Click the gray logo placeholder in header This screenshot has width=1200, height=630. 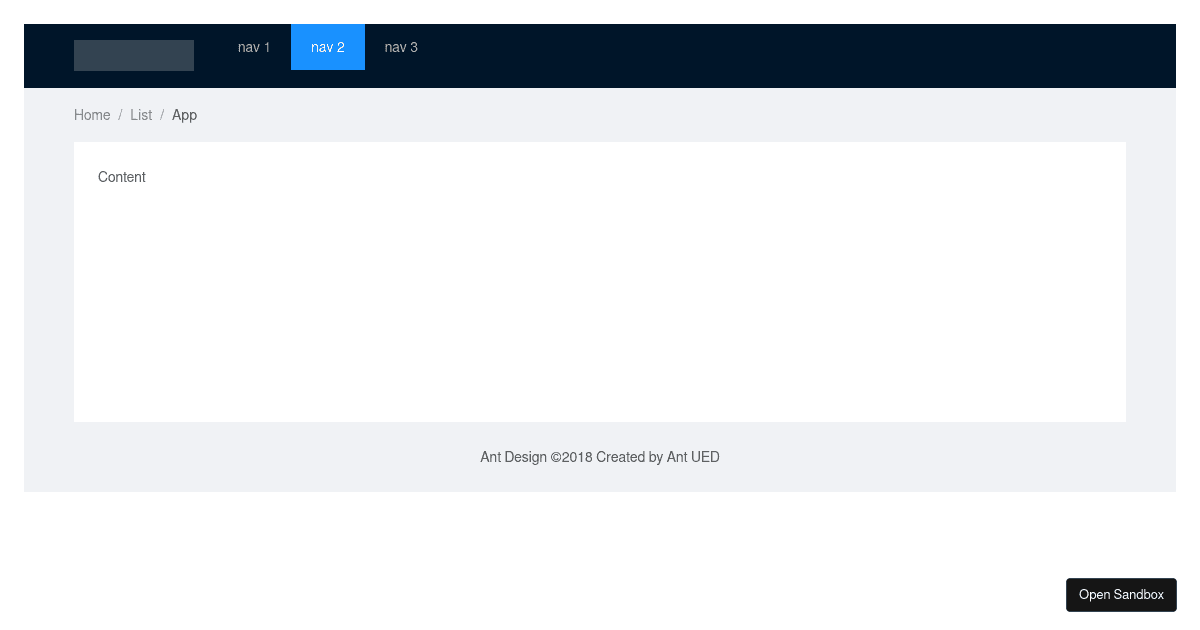[134, 55]
